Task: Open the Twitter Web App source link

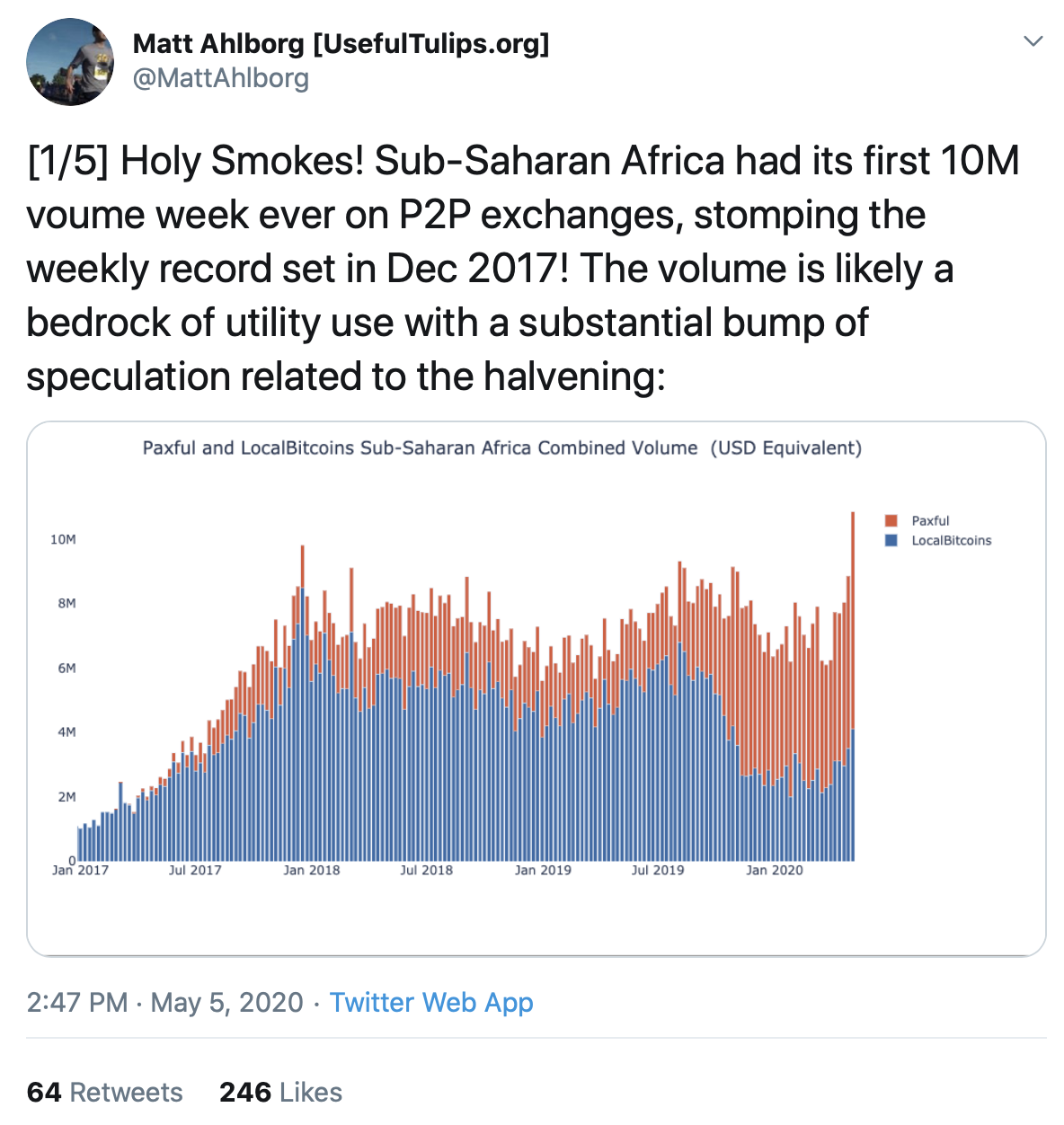Action: point(431,1002)
